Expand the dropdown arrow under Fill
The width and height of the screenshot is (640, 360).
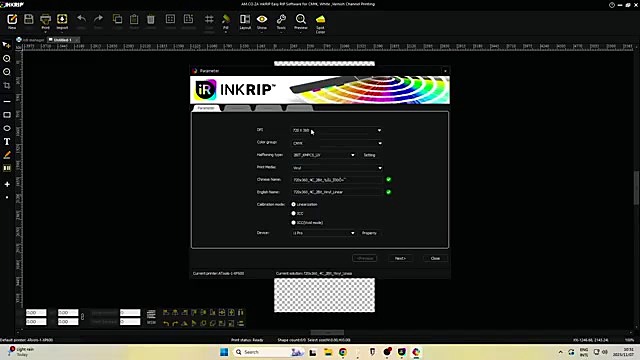pos(226,32)
